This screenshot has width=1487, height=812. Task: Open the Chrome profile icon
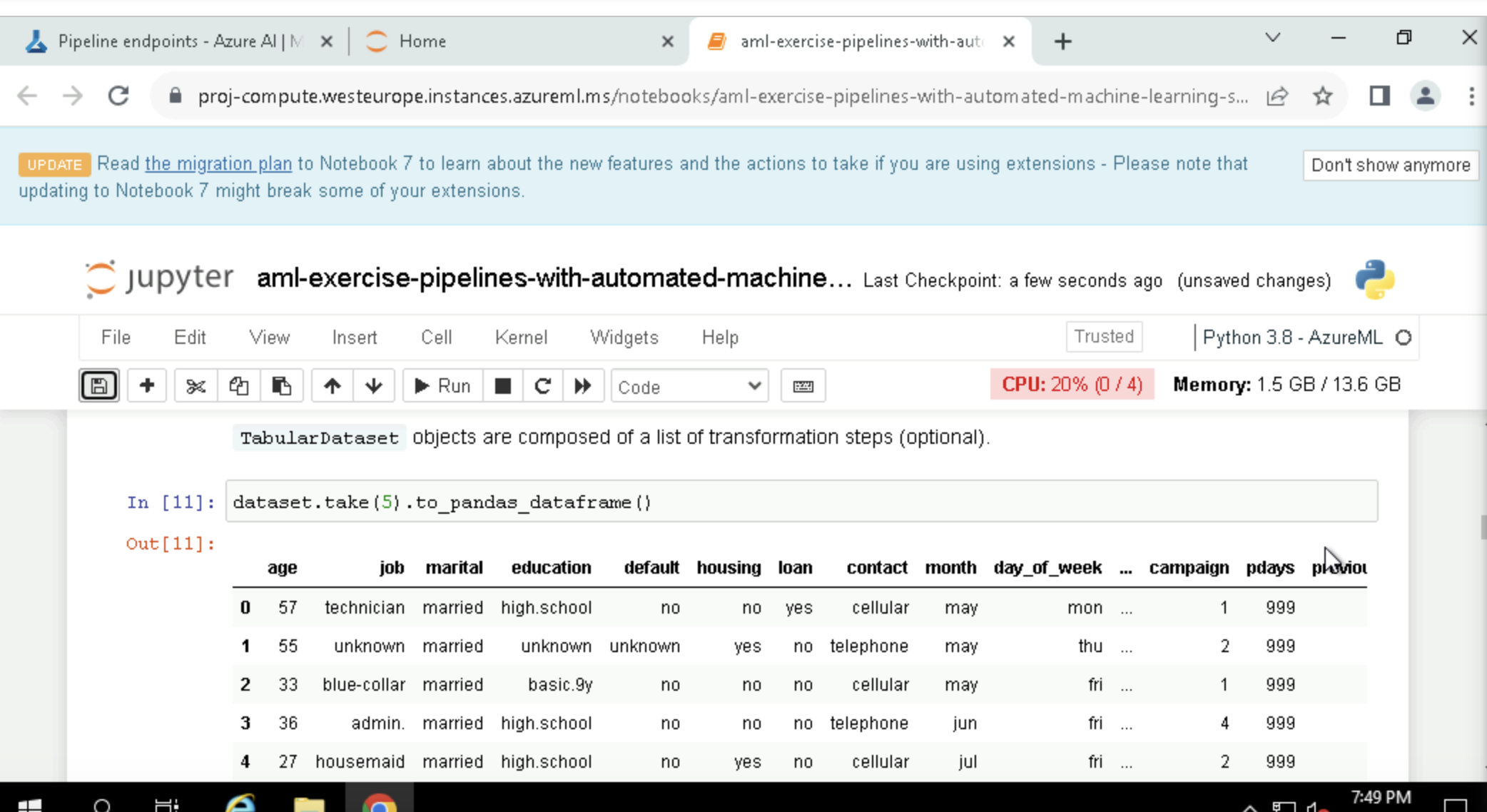click(x=1426, y=96)
